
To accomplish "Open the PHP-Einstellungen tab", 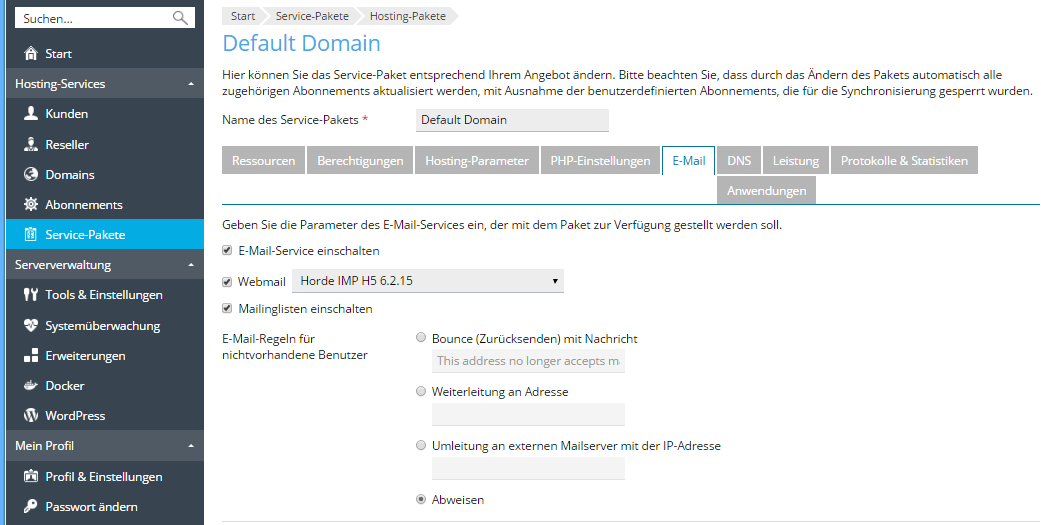I will point(600,161).
